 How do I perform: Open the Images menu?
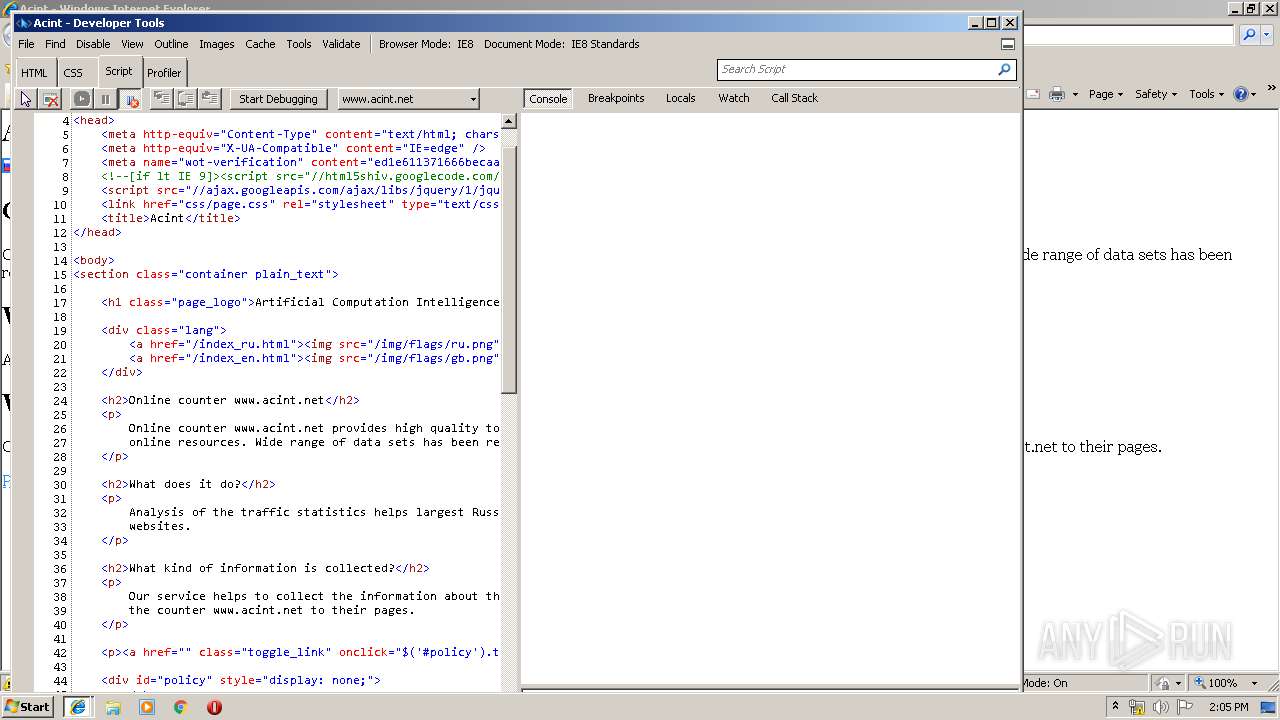click(216, 44)
